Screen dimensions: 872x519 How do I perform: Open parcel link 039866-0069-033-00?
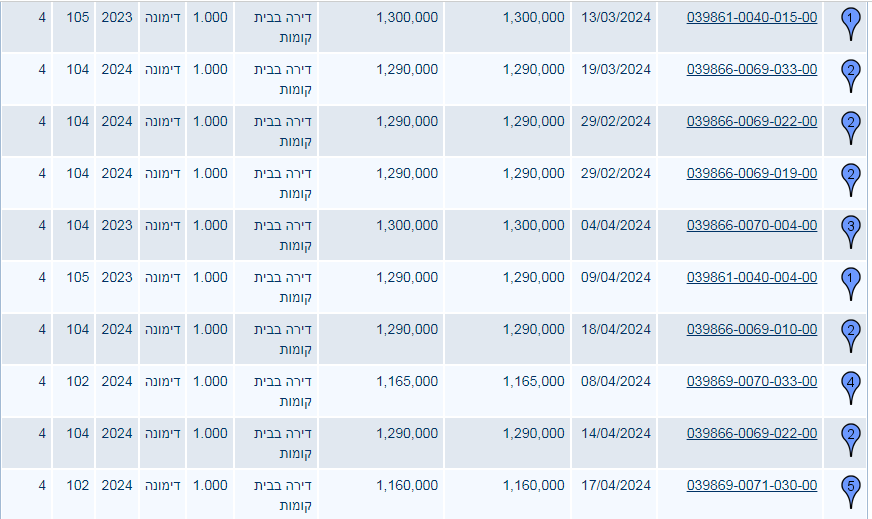pos(752,69)
